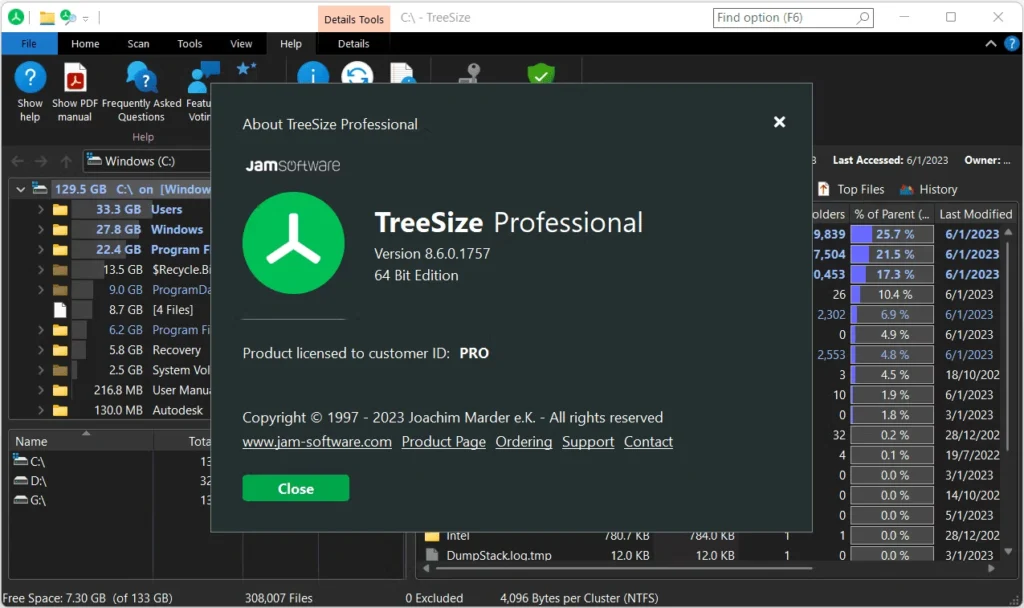Image resolution: width=1024 pixels, height=608 pixels.
Task: Click the TreeSize app logo in title bar
Action: coord(16,17)
